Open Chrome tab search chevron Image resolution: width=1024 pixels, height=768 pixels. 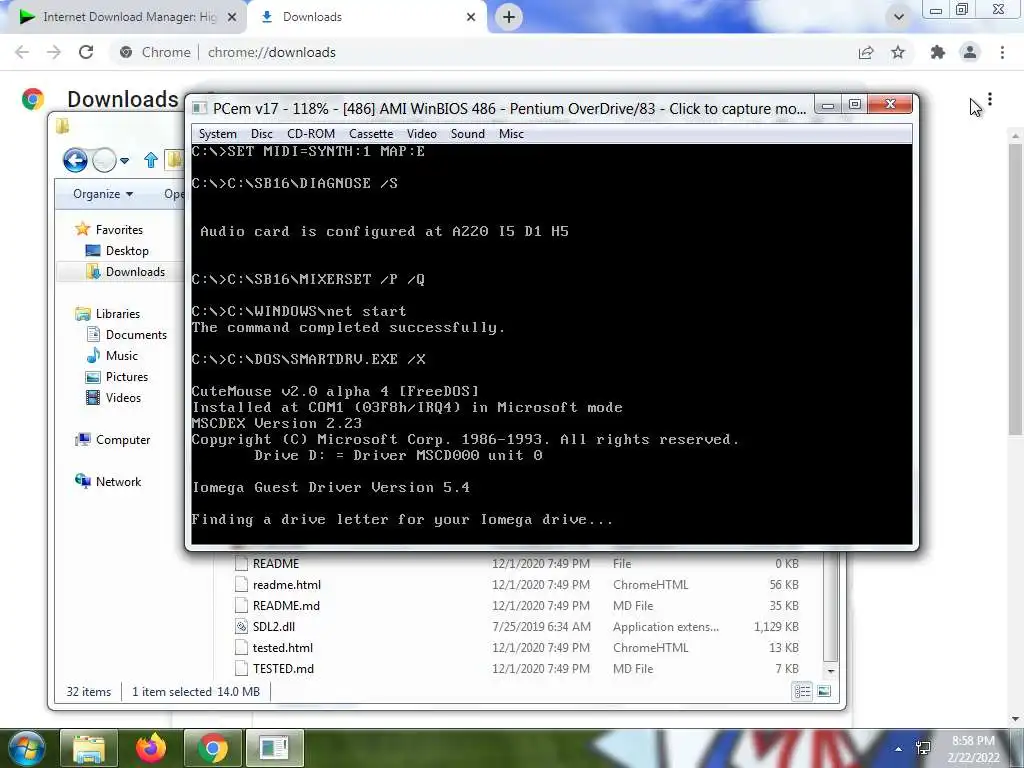pyautogui.click(x=899, y=17)
